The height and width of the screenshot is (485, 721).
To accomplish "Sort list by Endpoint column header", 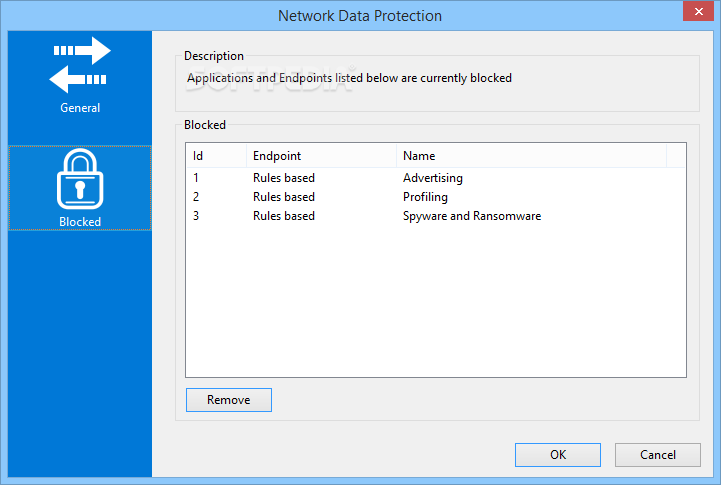I will coord(321,156).
